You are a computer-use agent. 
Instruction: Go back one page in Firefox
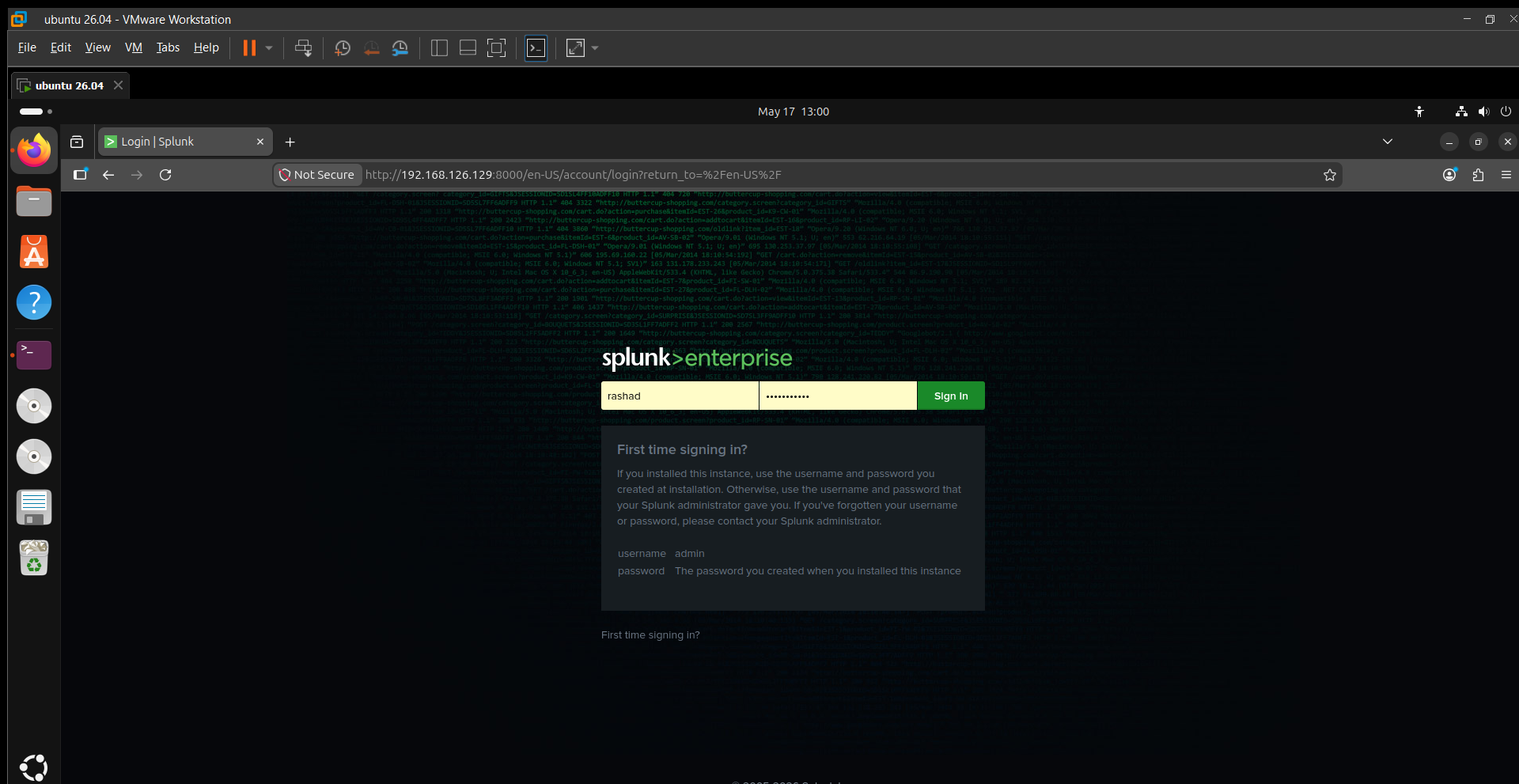(108, 175)
